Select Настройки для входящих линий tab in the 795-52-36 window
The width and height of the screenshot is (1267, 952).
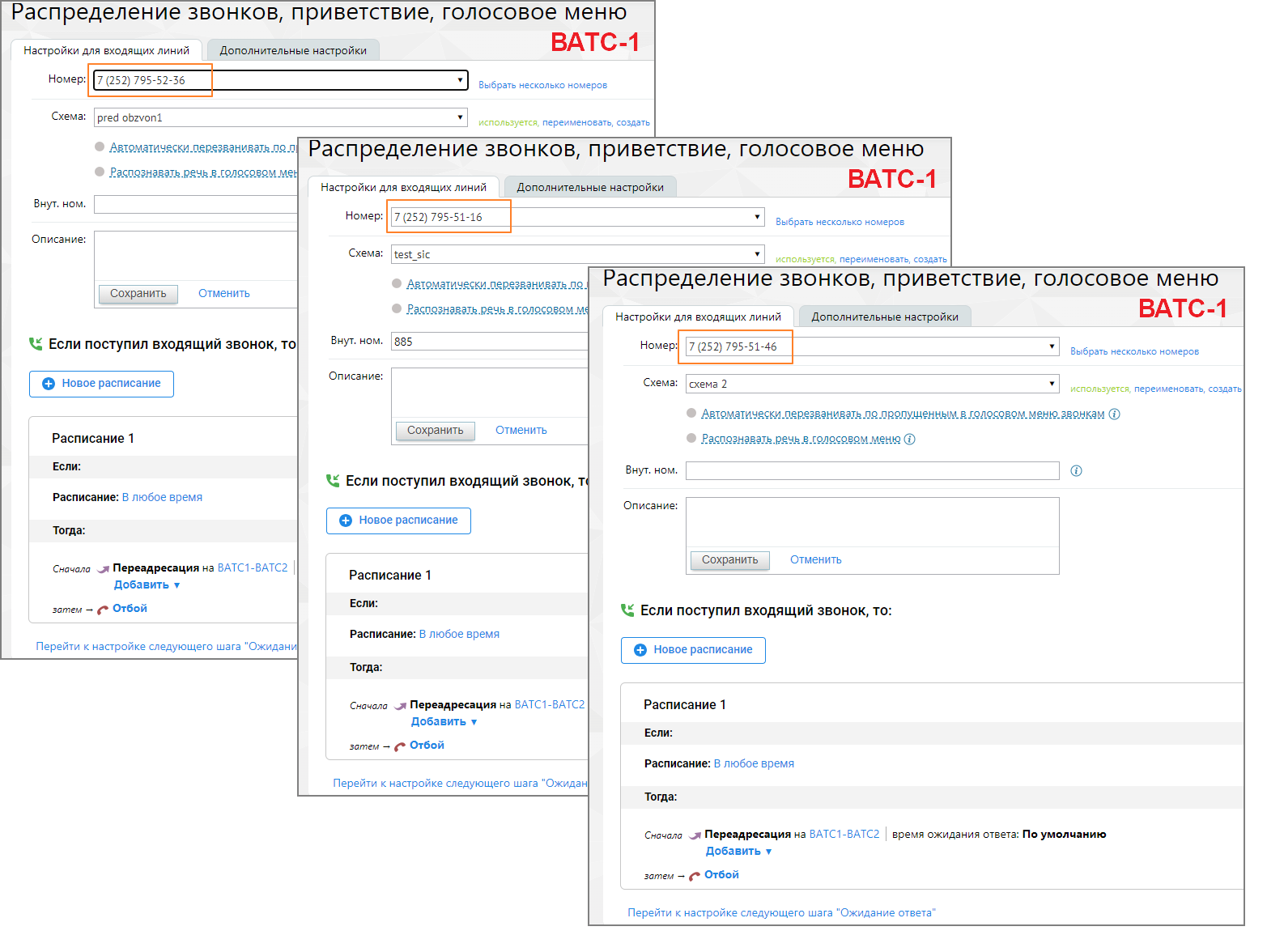tap(106, 50)
